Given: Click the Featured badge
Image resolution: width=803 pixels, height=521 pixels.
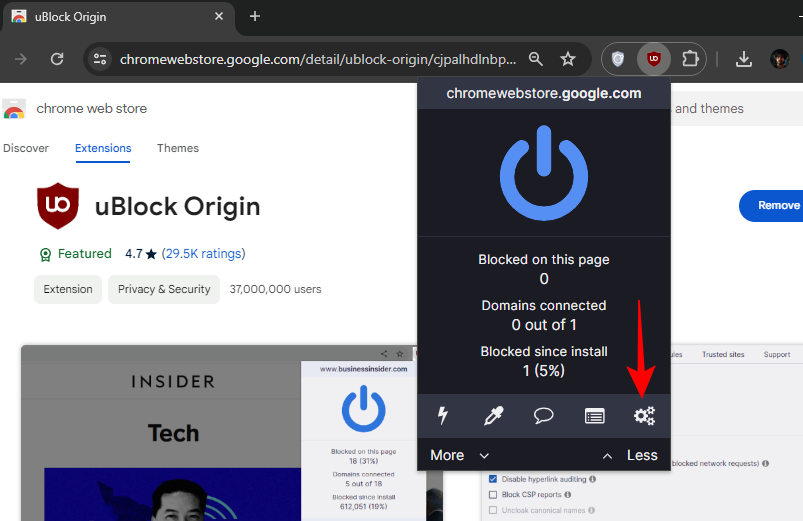Looking at the screenshot, I should click(x=75, y=254).
